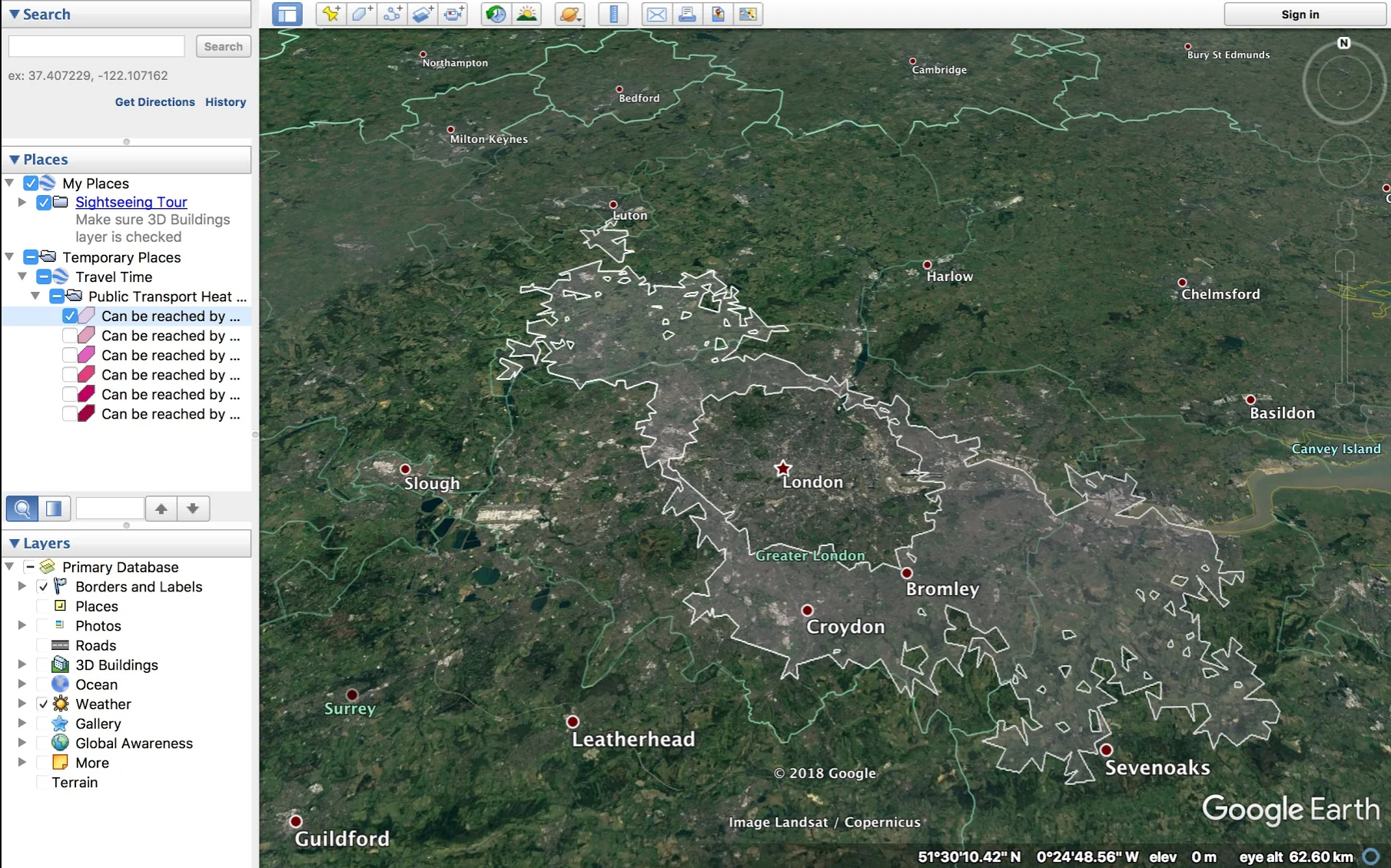Collapse Public Transport Heat folder
The width and height of the screenshot is (1391, 868).
pos(35,296)
